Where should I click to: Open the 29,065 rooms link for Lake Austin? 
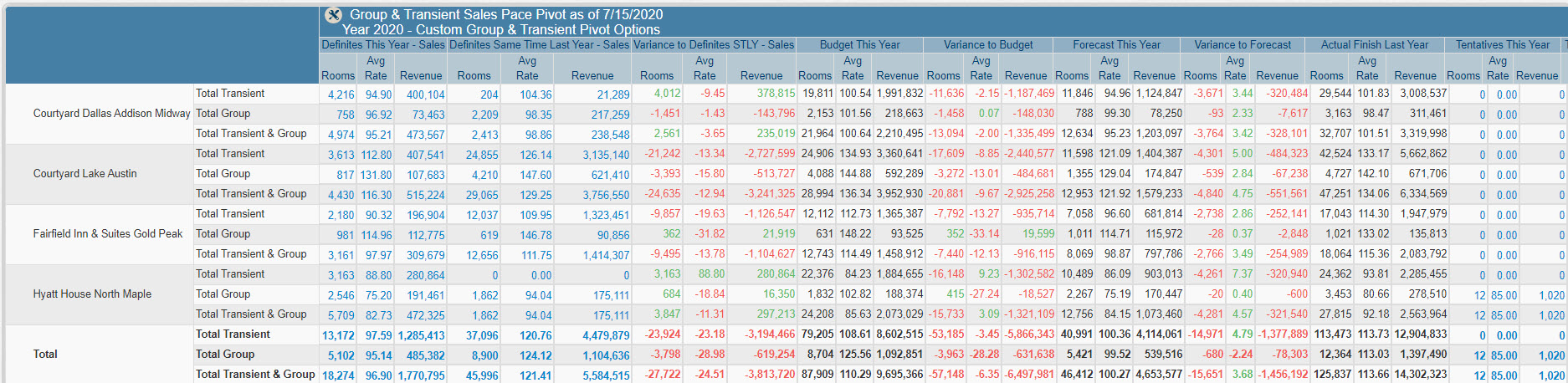pyautogui.click(x=482, y=196)
